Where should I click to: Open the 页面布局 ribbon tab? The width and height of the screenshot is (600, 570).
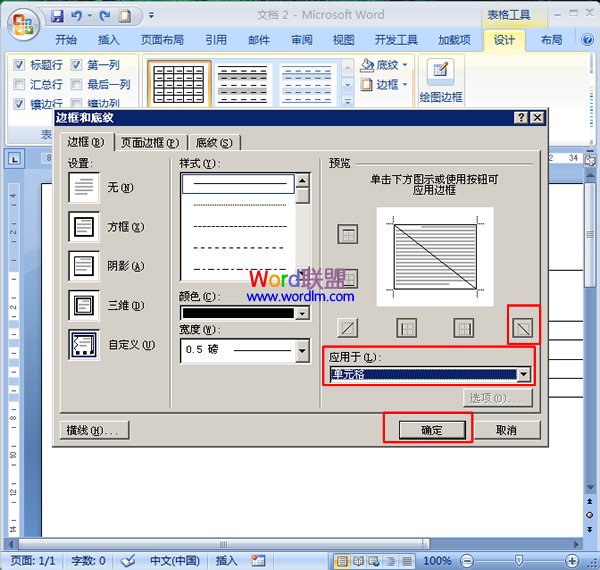point(162,40)
